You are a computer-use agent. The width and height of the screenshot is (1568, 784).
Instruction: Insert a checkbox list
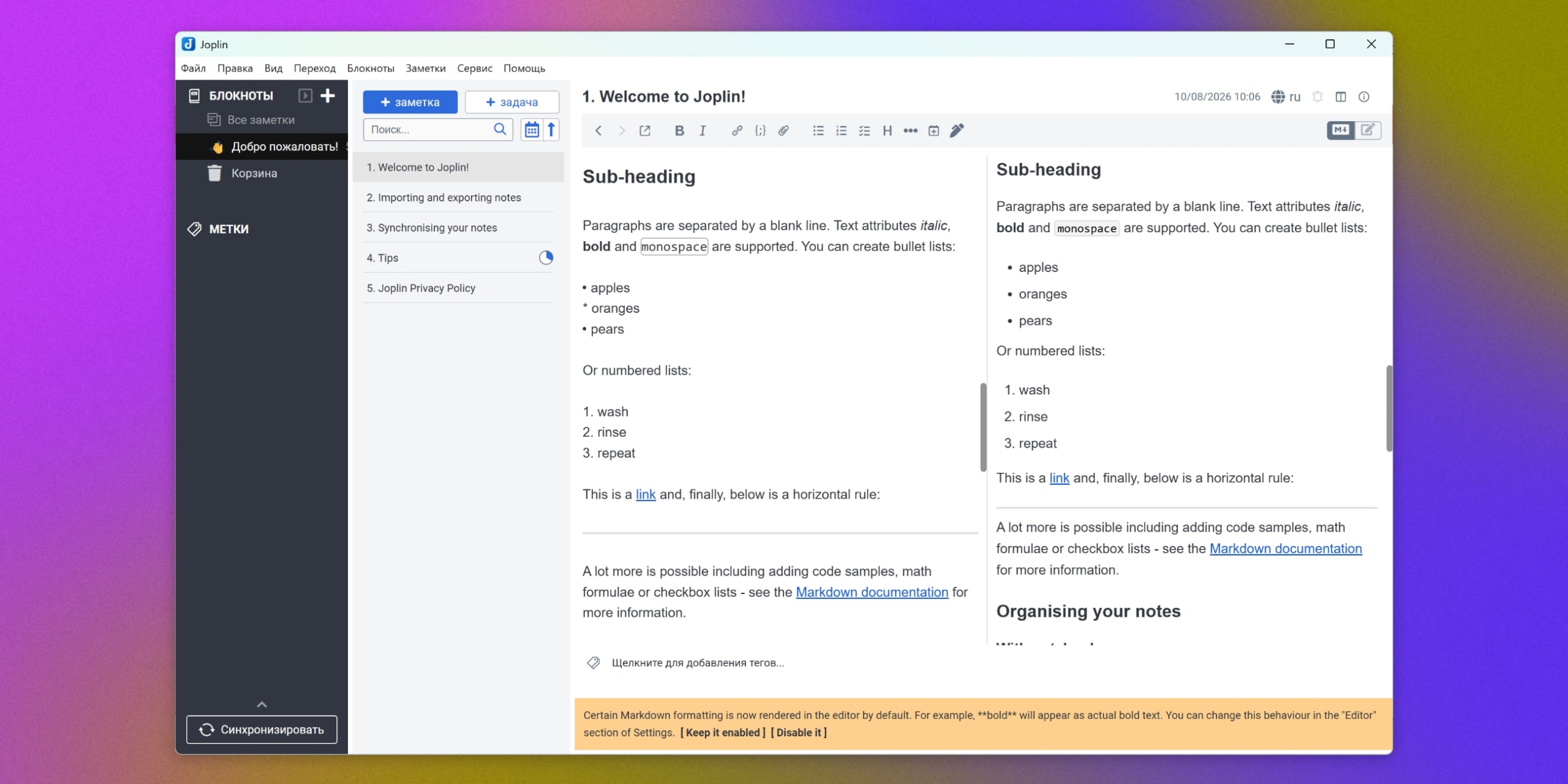coord(864,130)
